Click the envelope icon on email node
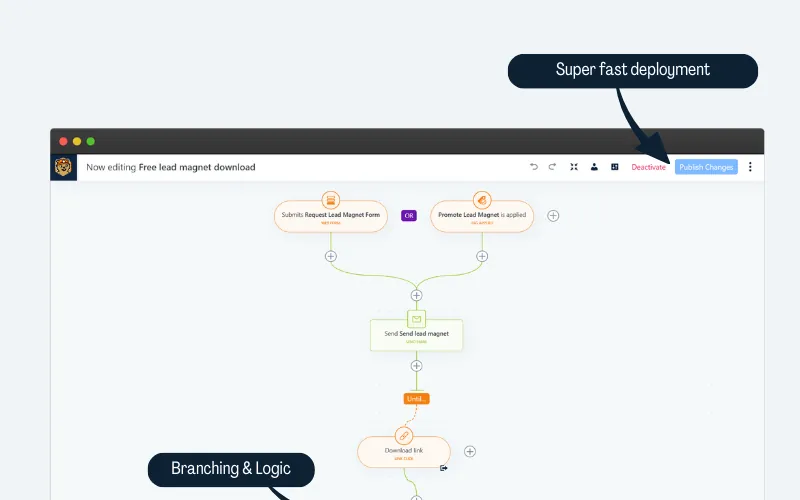Viewport: 800px width, 500px height. pyautogui.click(x=416, y=319)
